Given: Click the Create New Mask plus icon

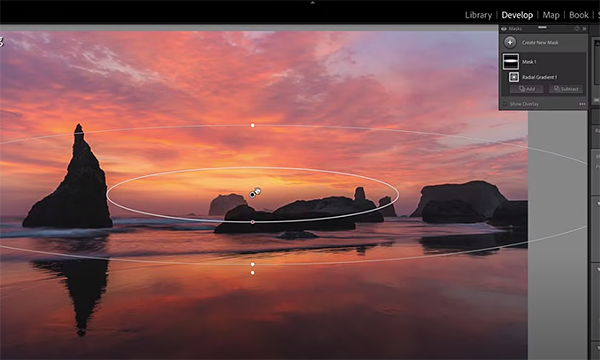Looking at the screenshot, I should coord(510,42).
